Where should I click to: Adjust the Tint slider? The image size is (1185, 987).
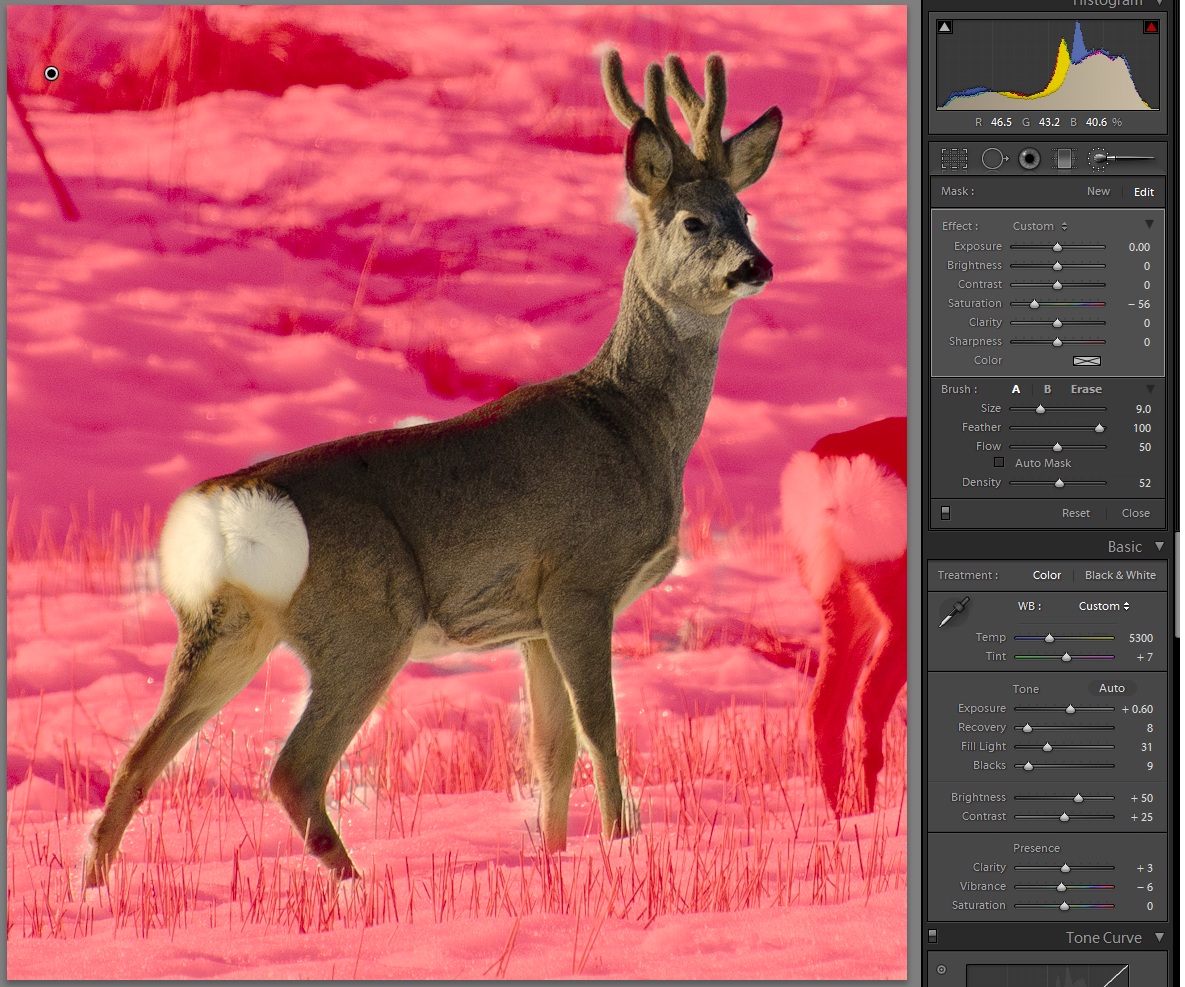pyautogui.click(x=1066, y=657)
